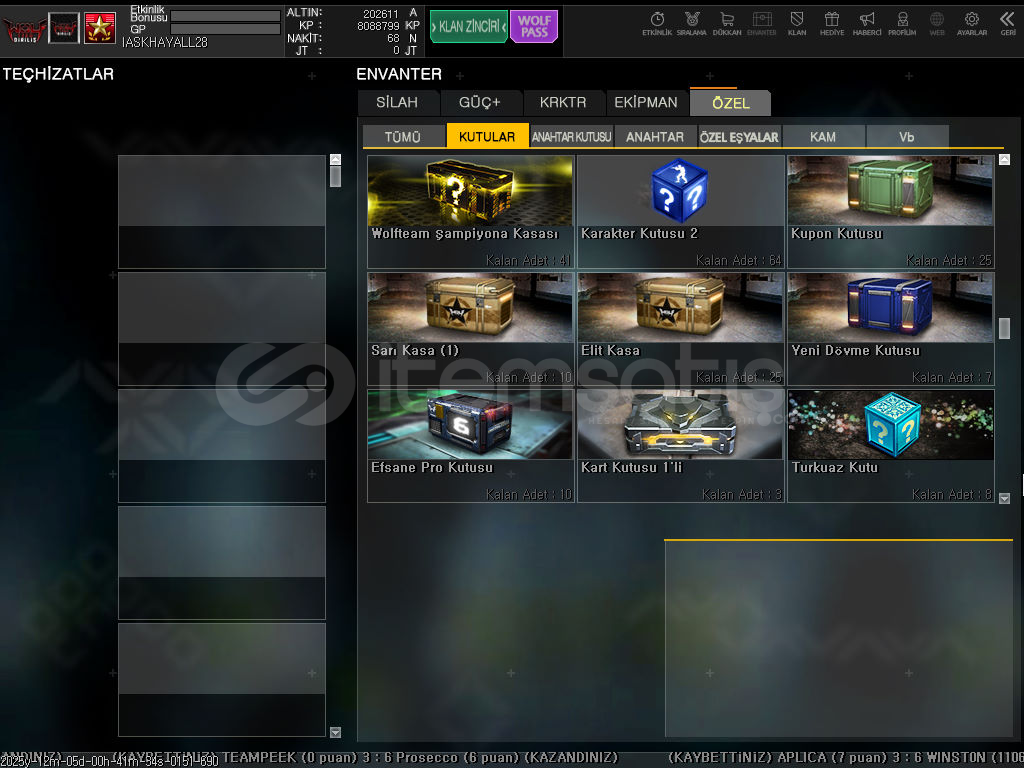Select the TÜMÜ sub-tab
1024x768 pixels.
[403, 136]
